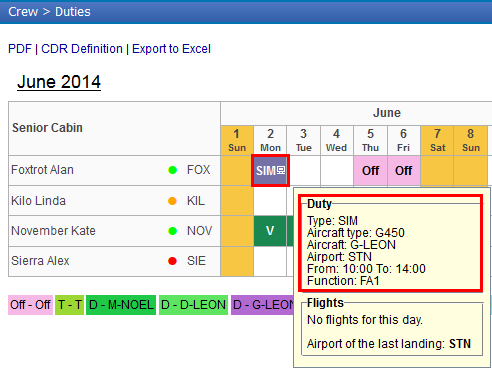Image resolution: width=492 pixels, height=369 pixels.
Task: Click the simulator icon in the SIM cell
Action: (x=281, y=170)
